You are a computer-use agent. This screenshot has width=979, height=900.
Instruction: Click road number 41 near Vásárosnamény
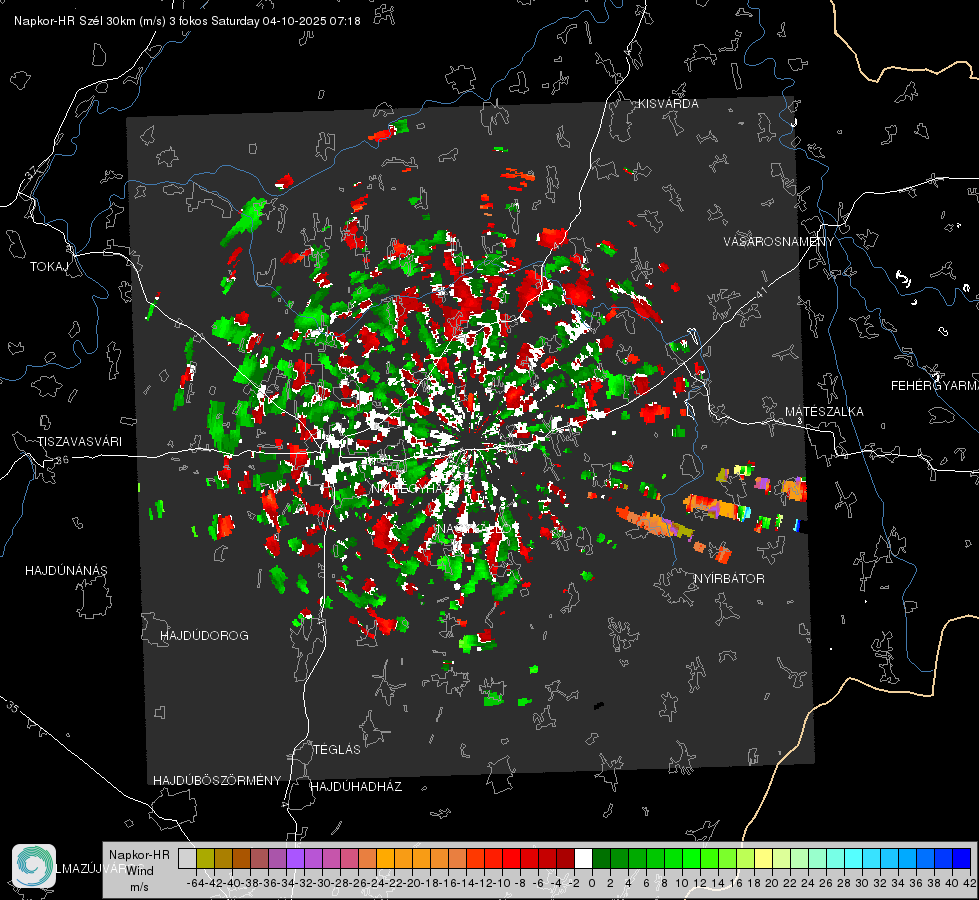(760, 292)
